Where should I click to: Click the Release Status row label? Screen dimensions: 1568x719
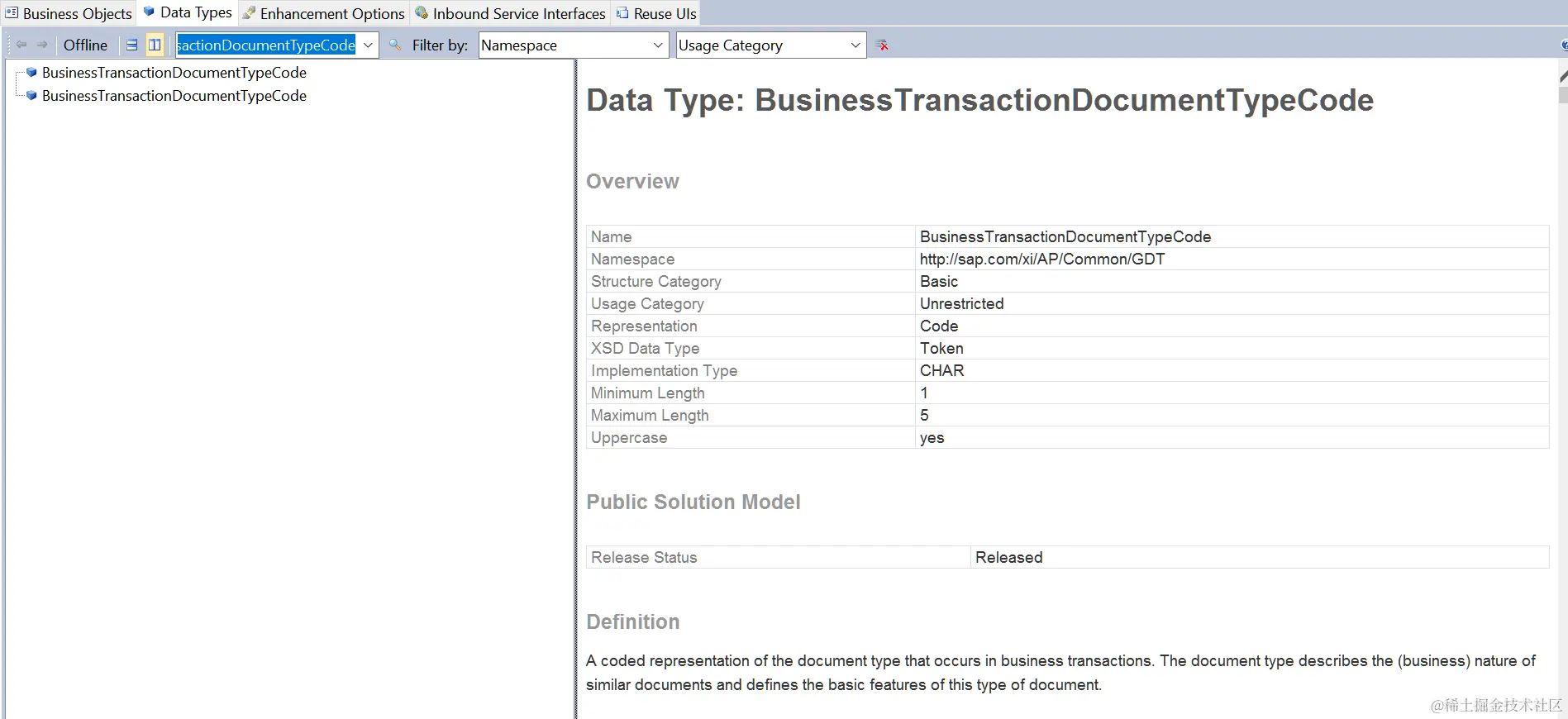coord(644,557)
